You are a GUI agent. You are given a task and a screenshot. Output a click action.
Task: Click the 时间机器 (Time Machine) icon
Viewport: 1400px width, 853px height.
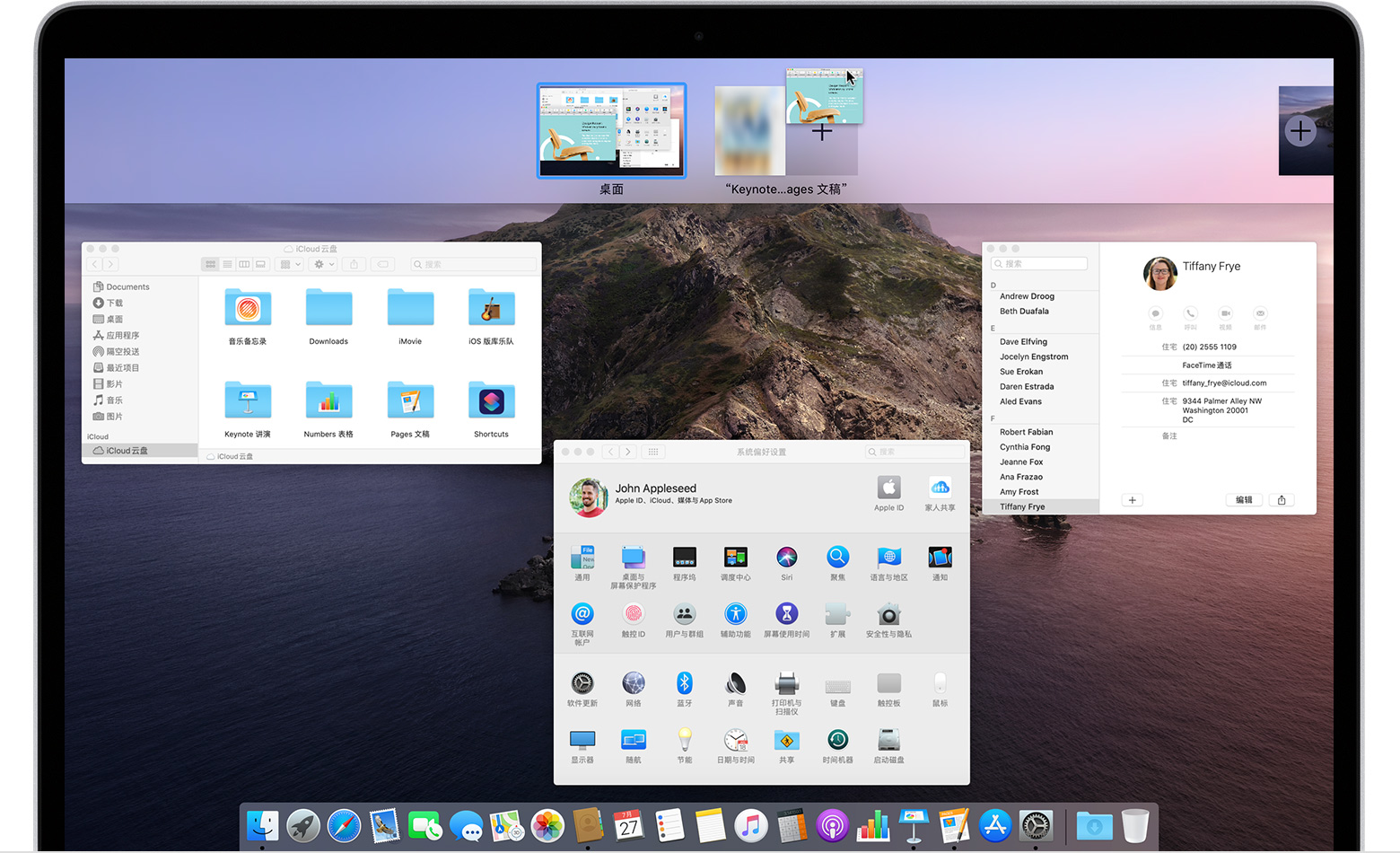[837, 740]
